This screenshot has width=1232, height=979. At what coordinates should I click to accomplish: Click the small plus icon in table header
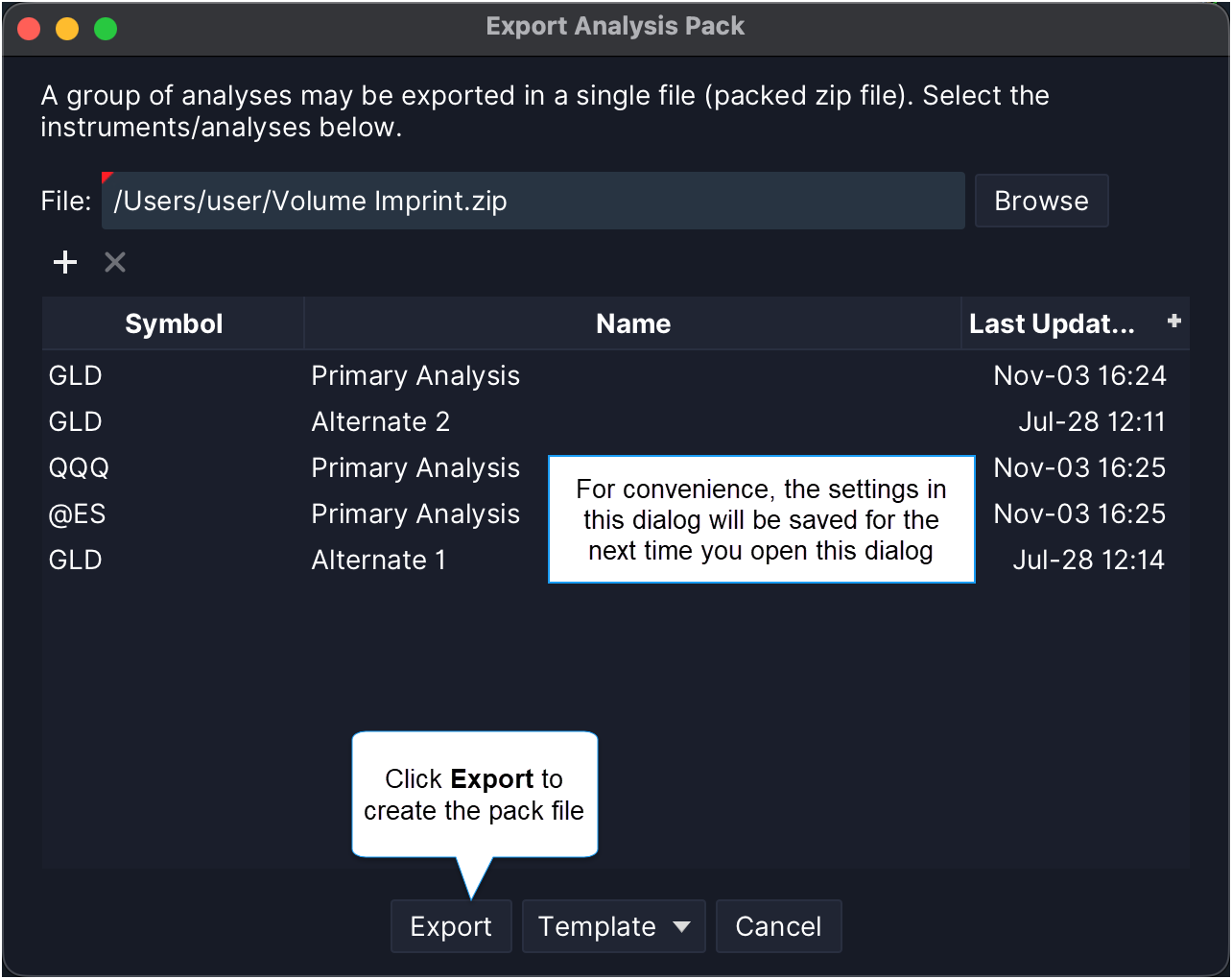[x=1173, y=322]
